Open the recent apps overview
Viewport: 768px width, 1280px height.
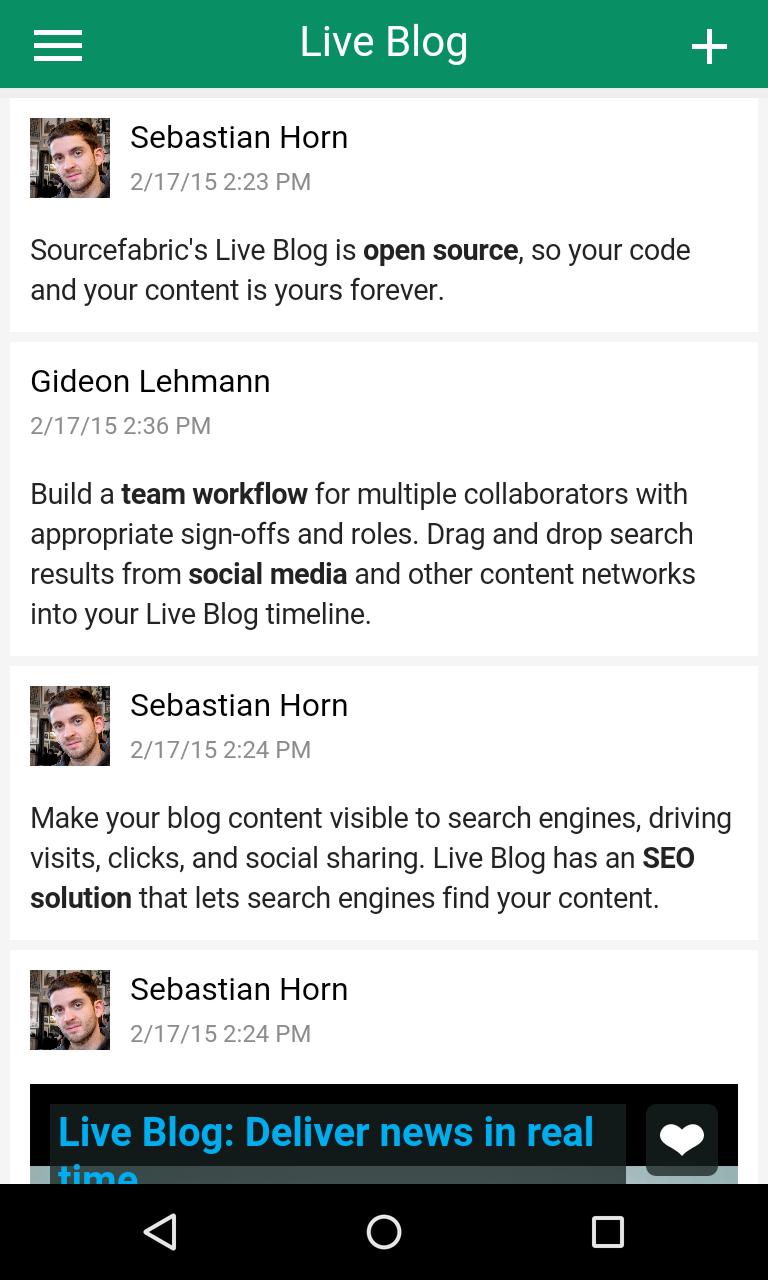pos(607,1232)
